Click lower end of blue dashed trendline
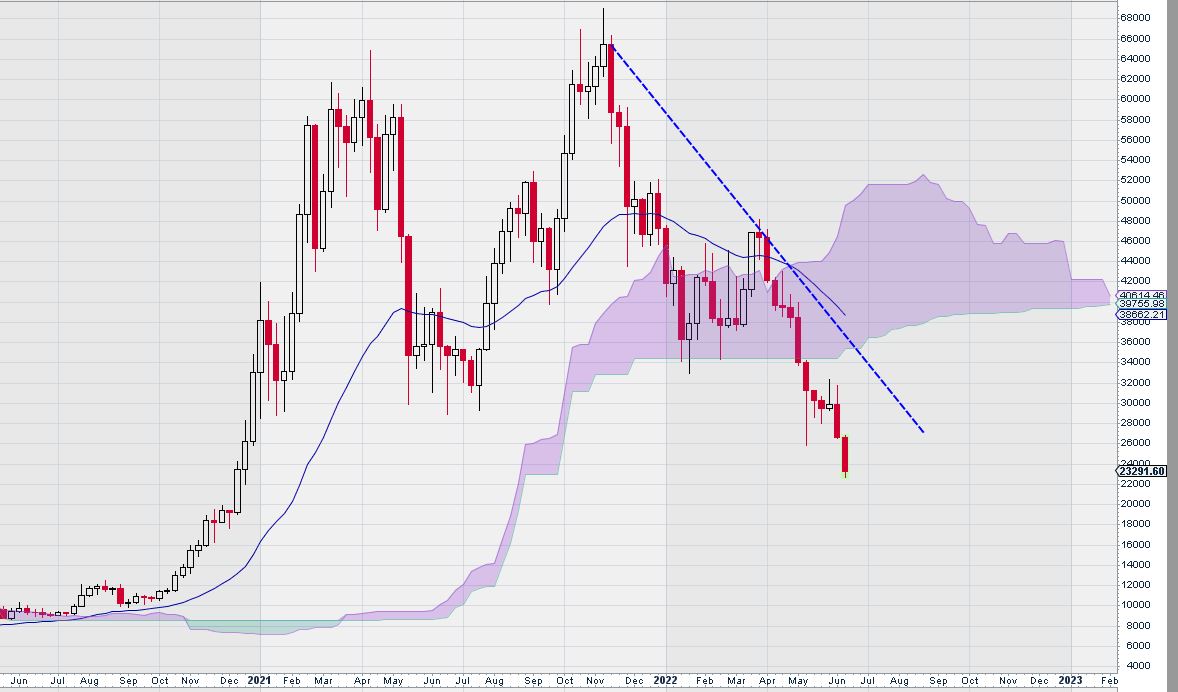1178x692 pixels. 923,431
